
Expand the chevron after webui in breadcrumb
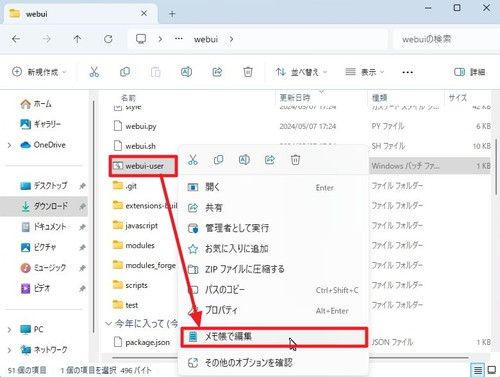(x=231, y=39)
